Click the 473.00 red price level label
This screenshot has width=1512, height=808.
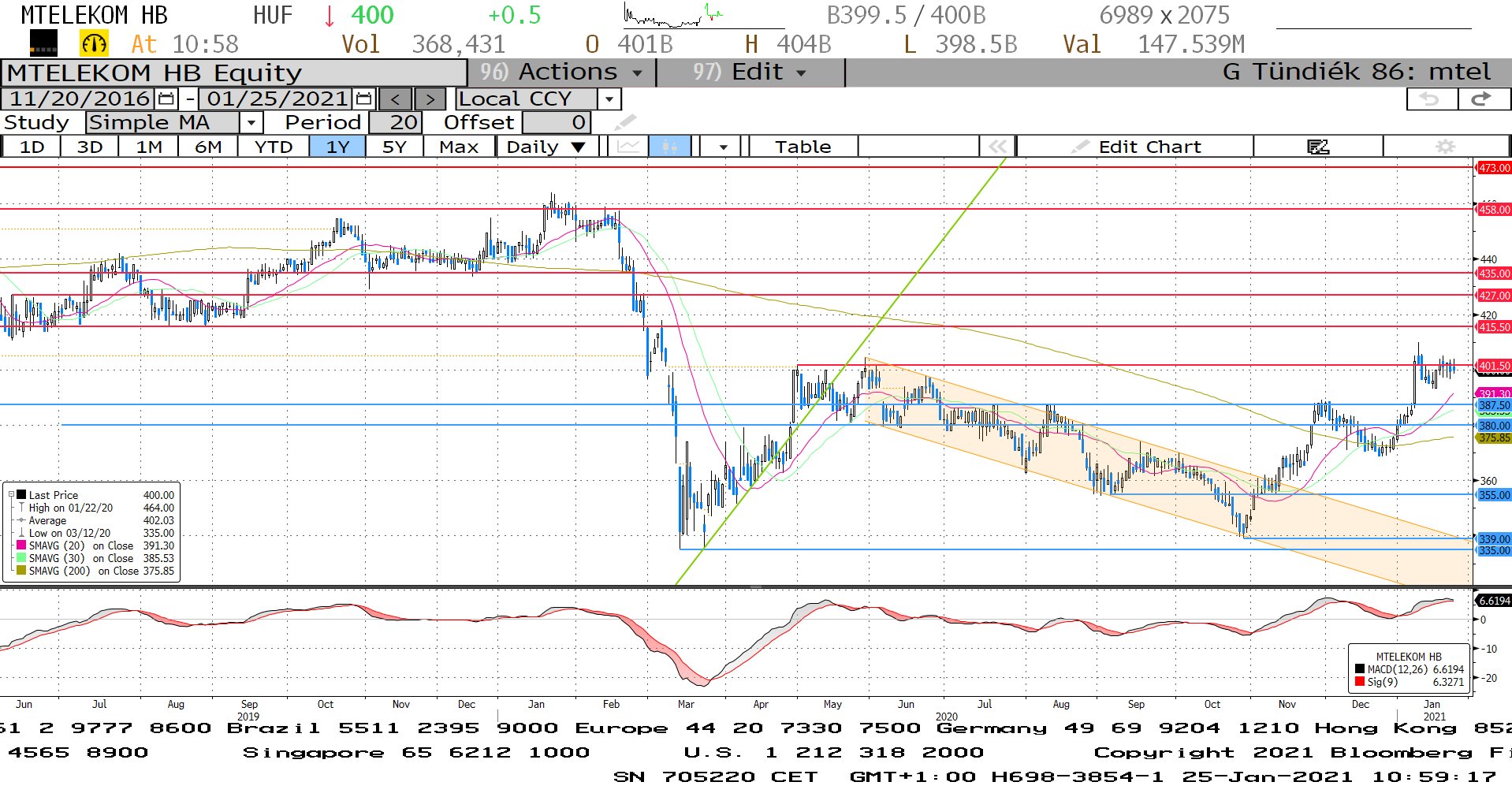tap(1493, 168)
